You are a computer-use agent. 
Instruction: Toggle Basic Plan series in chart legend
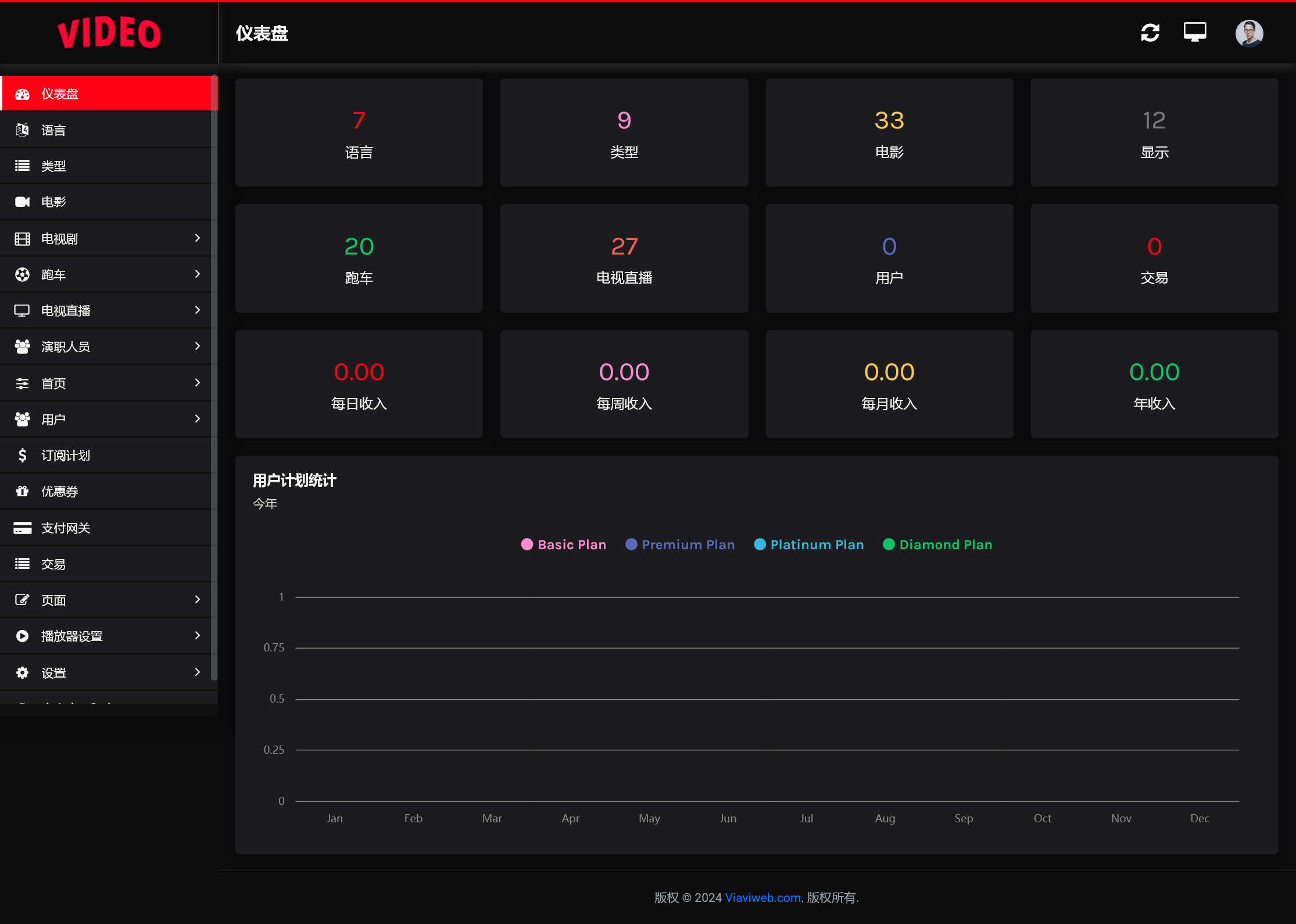(x=571, y=545)
